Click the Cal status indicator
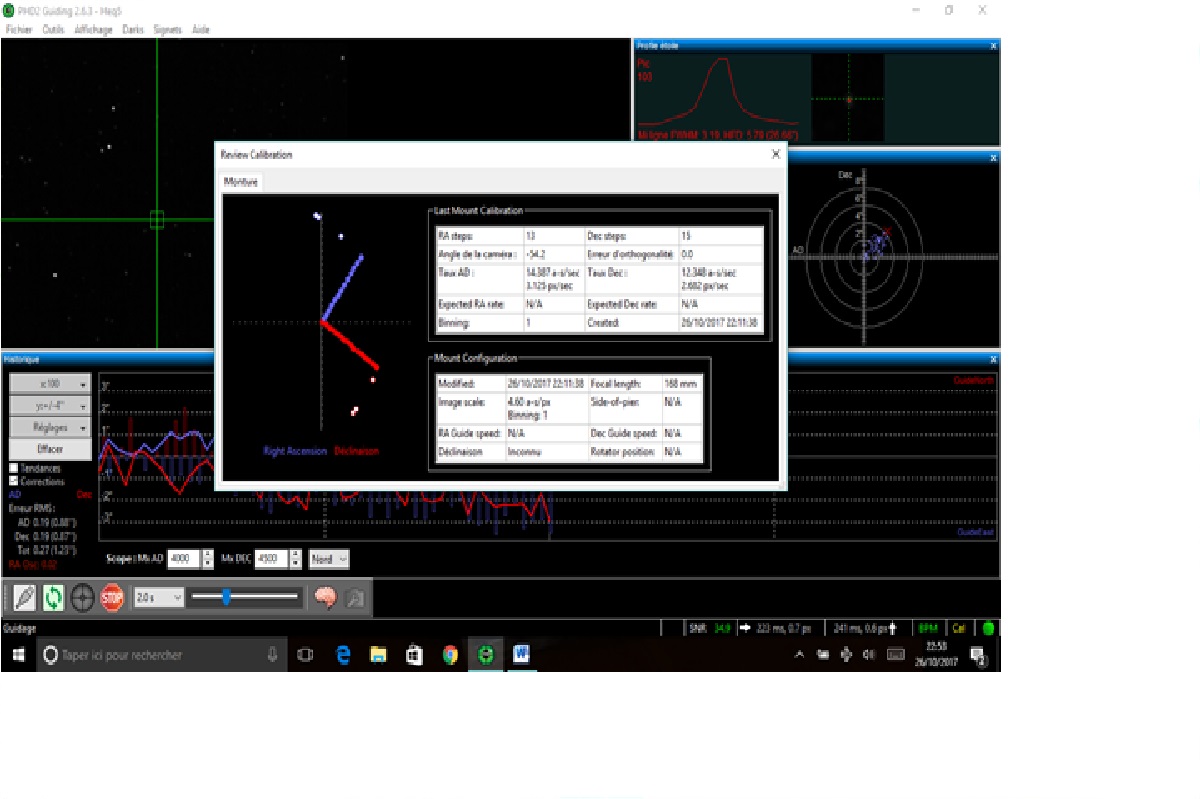The height and width of the screenshot is (799, 1200). point(958,629)
